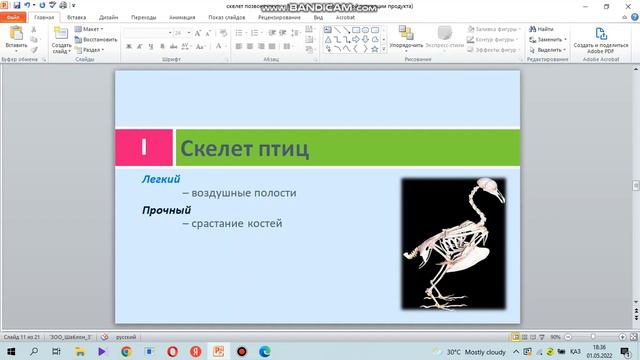
Task: Click the numbered list button
Action: [254, 33]
